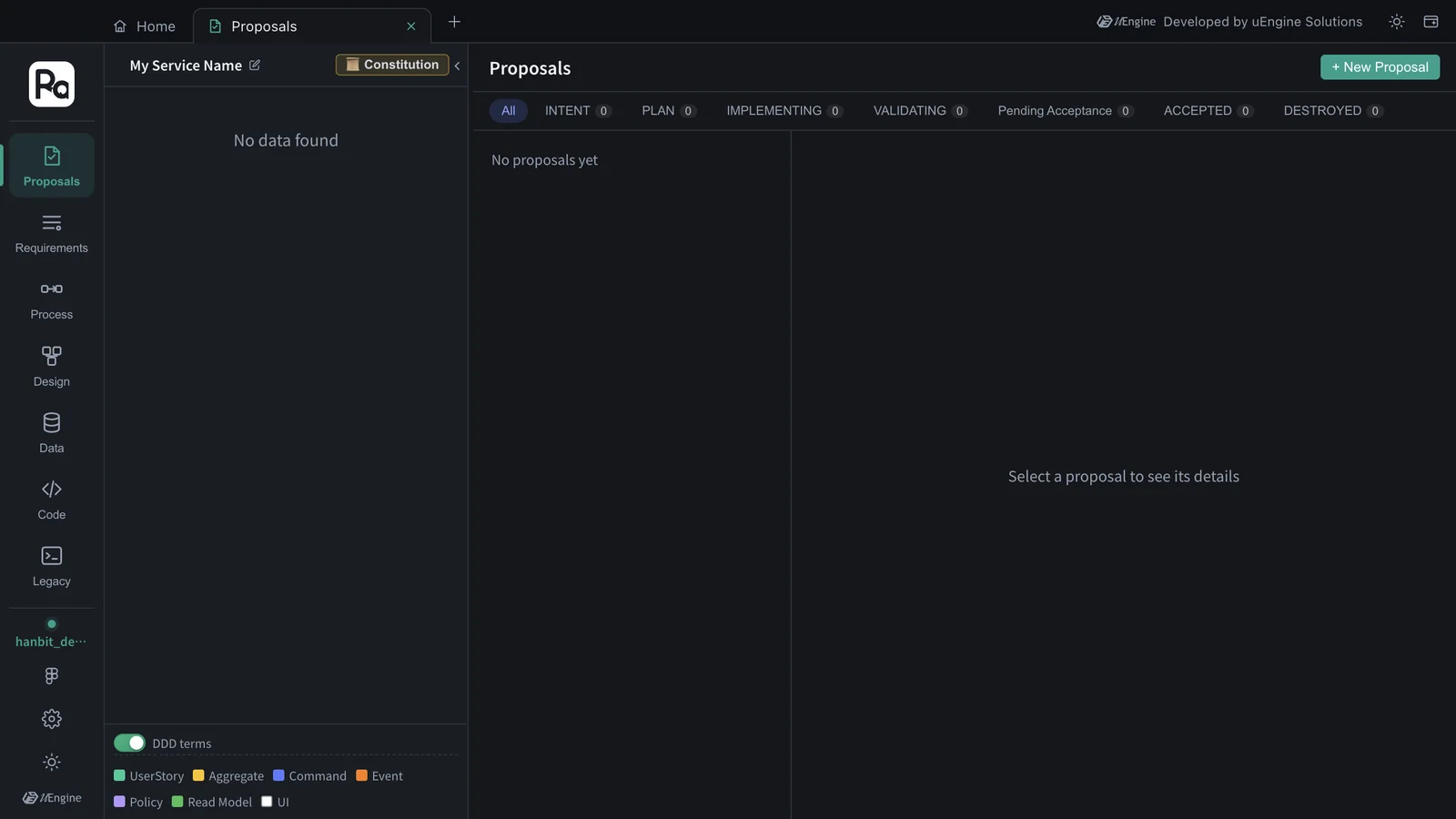
Task: Click the Command blue legend swatch
Action: click(278, 775)
